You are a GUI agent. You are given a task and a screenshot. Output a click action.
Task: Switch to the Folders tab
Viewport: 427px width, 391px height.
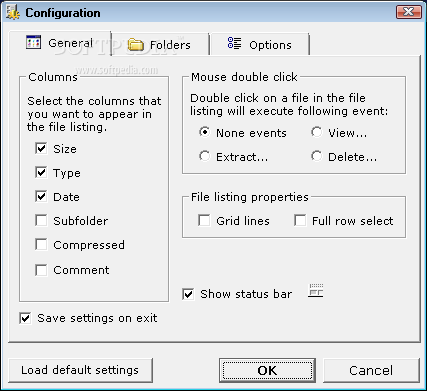click(160, 44)
